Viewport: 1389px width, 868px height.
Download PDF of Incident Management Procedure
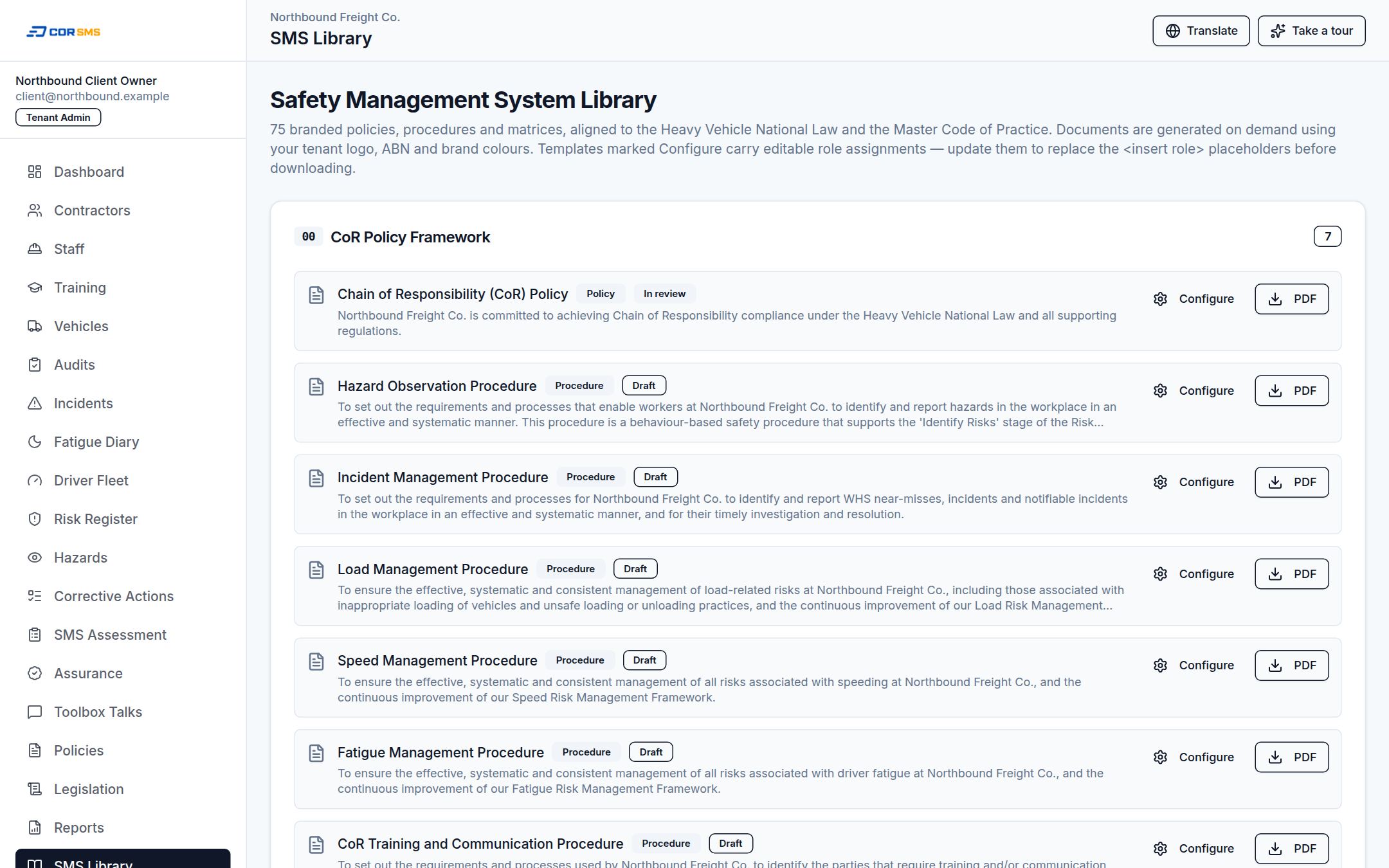(1291, 482)
